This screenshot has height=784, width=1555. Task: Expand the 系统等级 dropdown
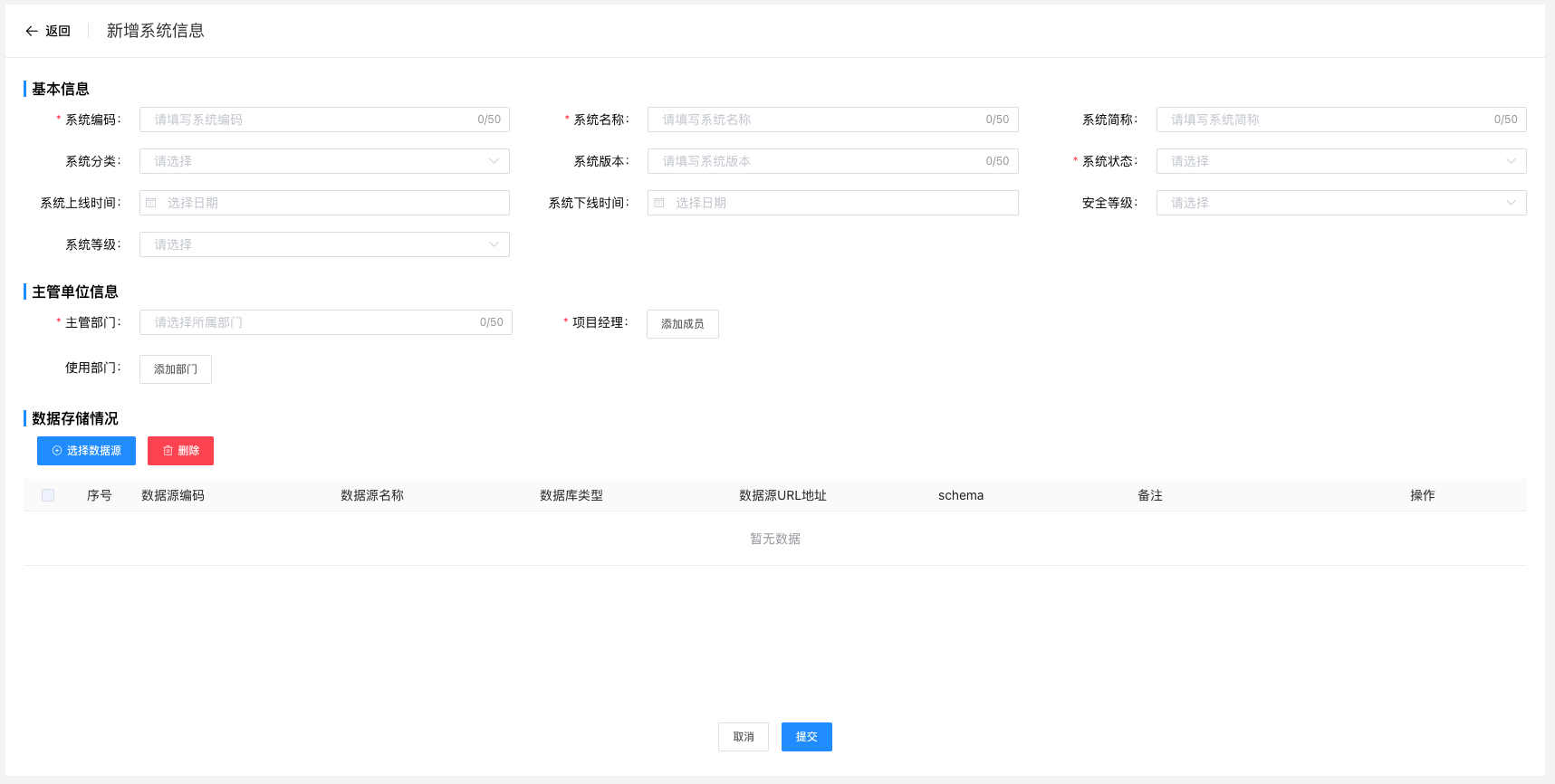pos(324,244)
